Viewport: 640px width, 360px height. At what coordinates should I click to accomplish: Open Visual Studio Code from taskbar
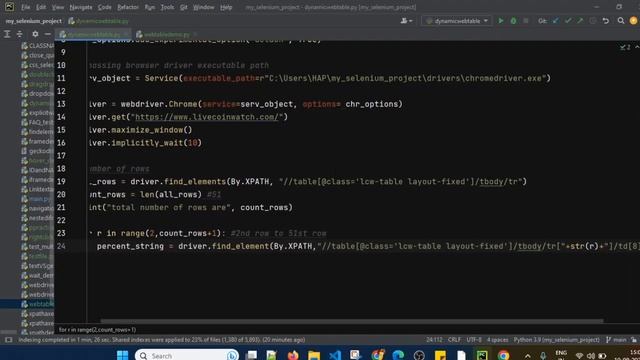coord(335,355)
